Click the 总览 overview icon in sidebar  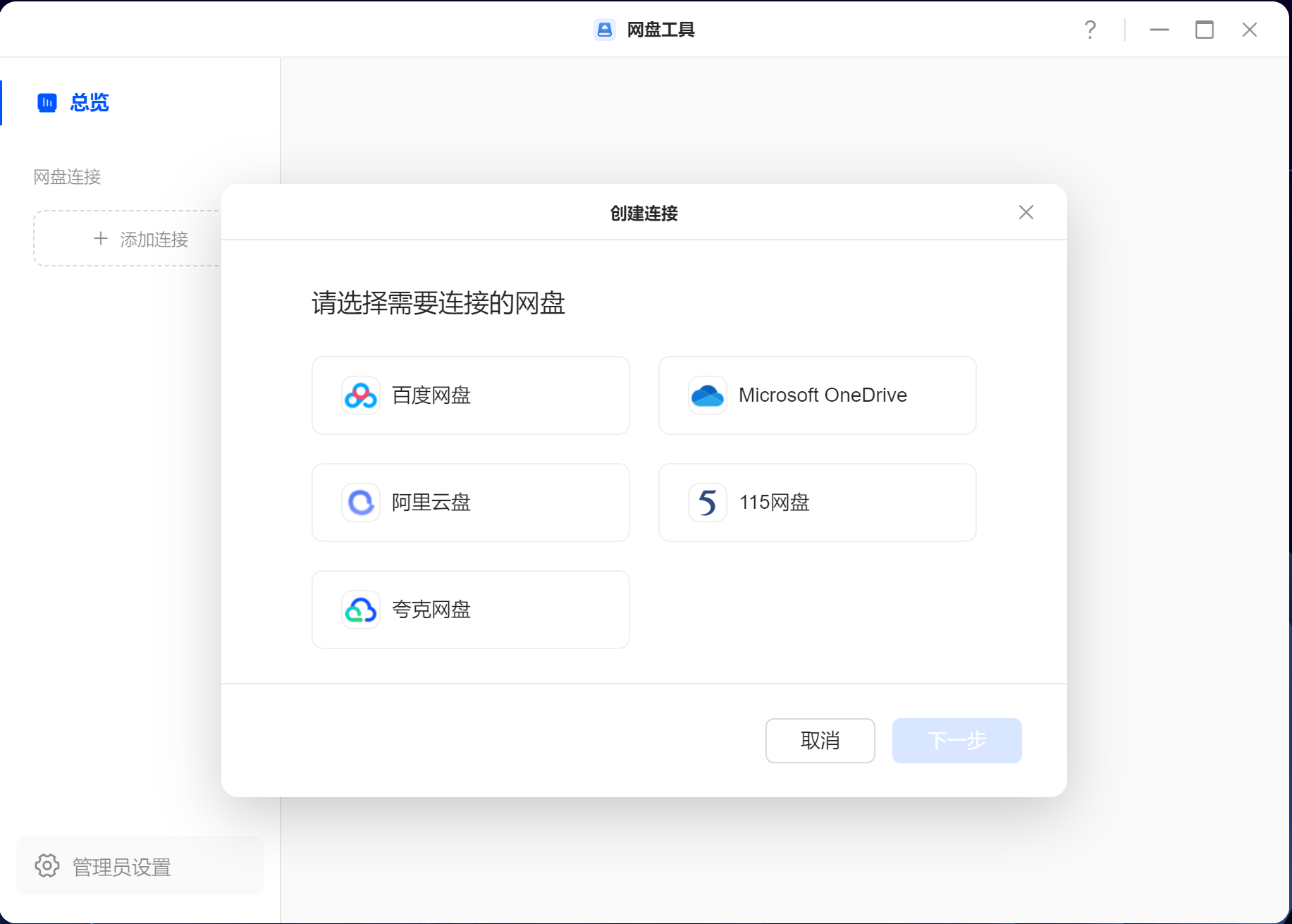pos(47,103)
